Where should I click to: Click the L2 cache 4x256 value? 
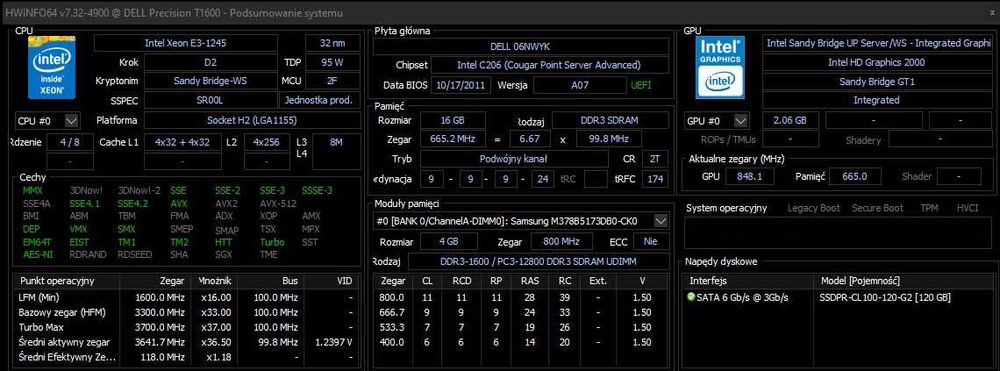point(267,142)
